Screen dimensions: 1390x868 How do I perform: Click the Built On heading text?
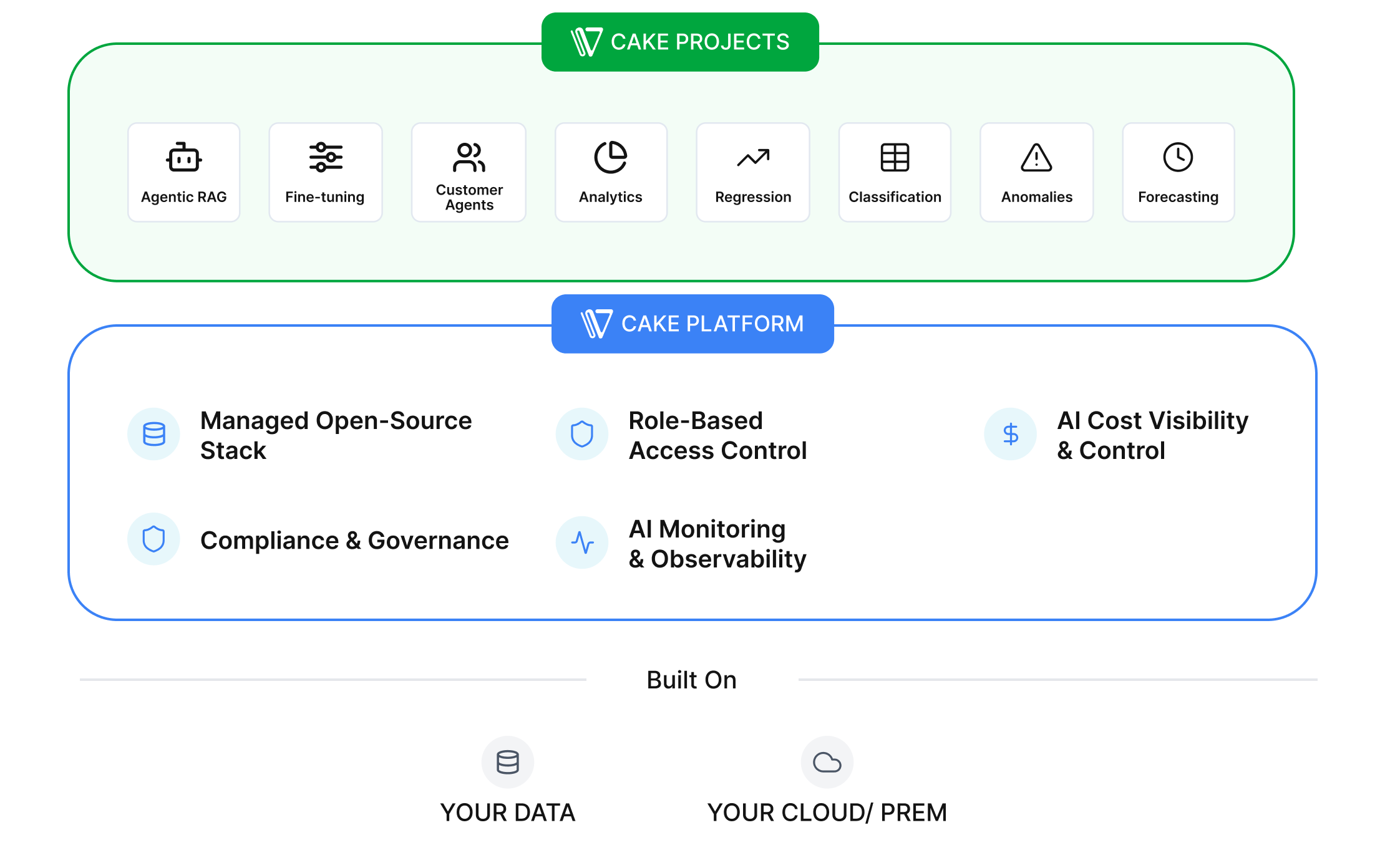tap(691, 680)
